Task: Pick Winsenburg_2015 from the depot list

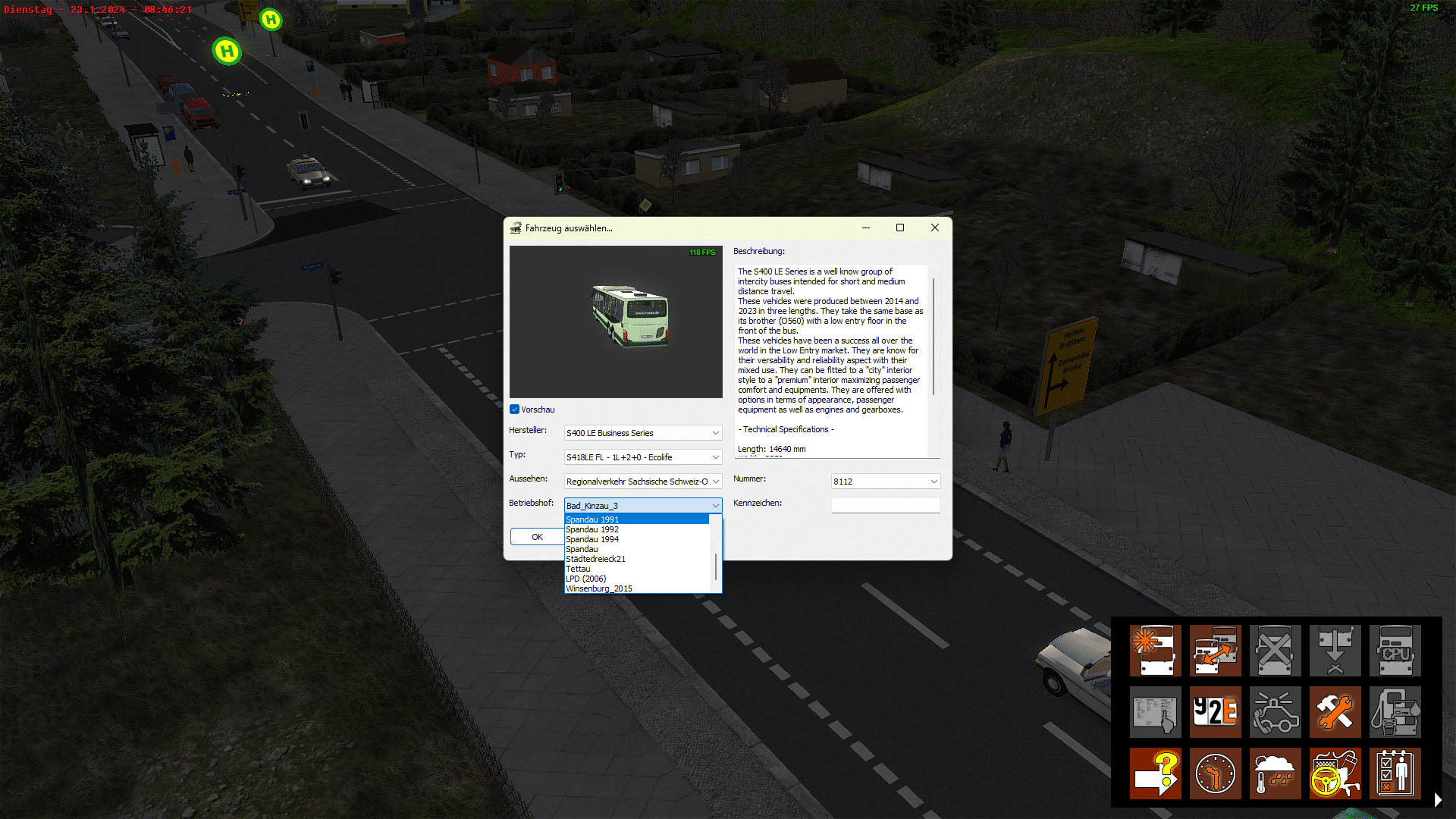Action: pos(599,588)
